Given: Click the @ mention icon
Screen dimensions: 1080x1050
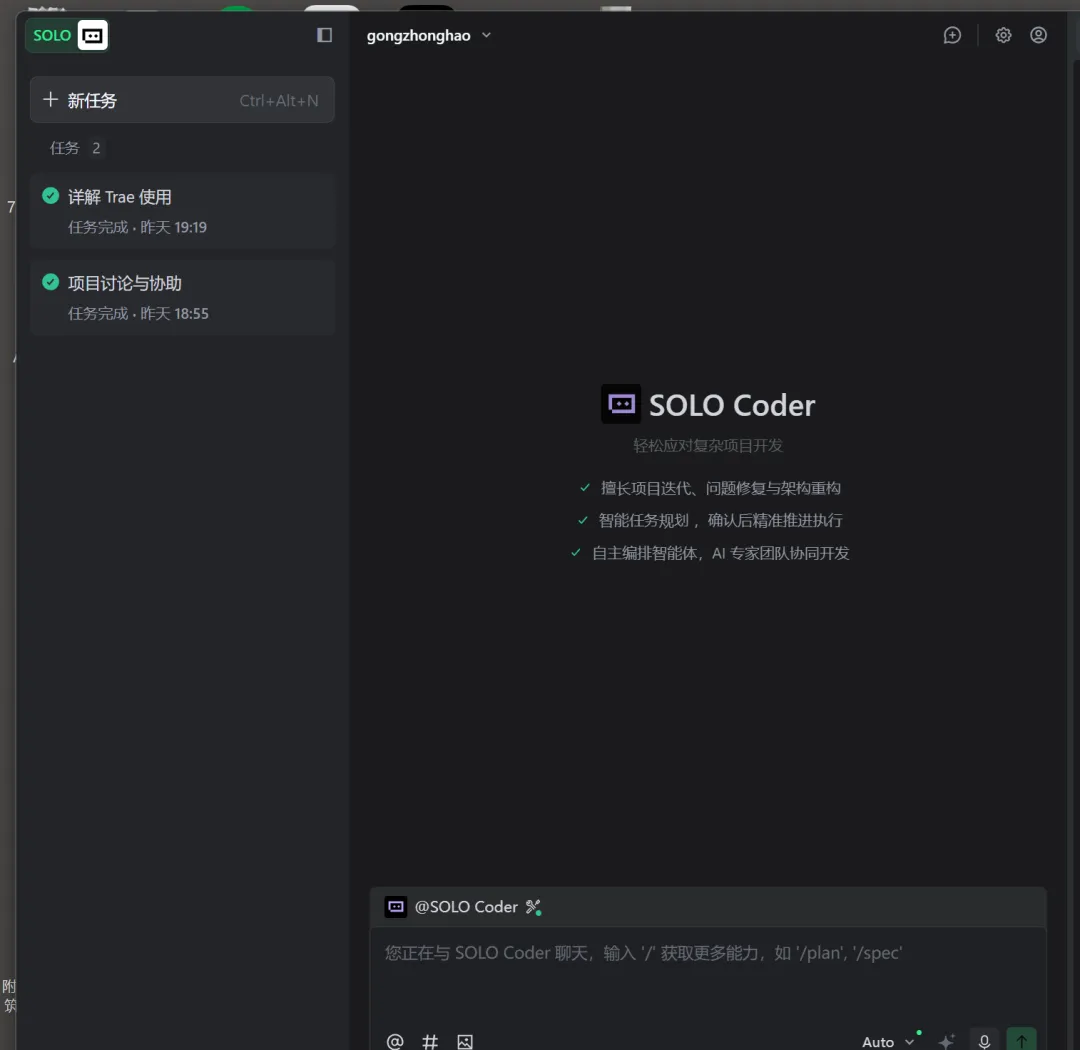Looking at the screenshot, I should (395, 1041).
